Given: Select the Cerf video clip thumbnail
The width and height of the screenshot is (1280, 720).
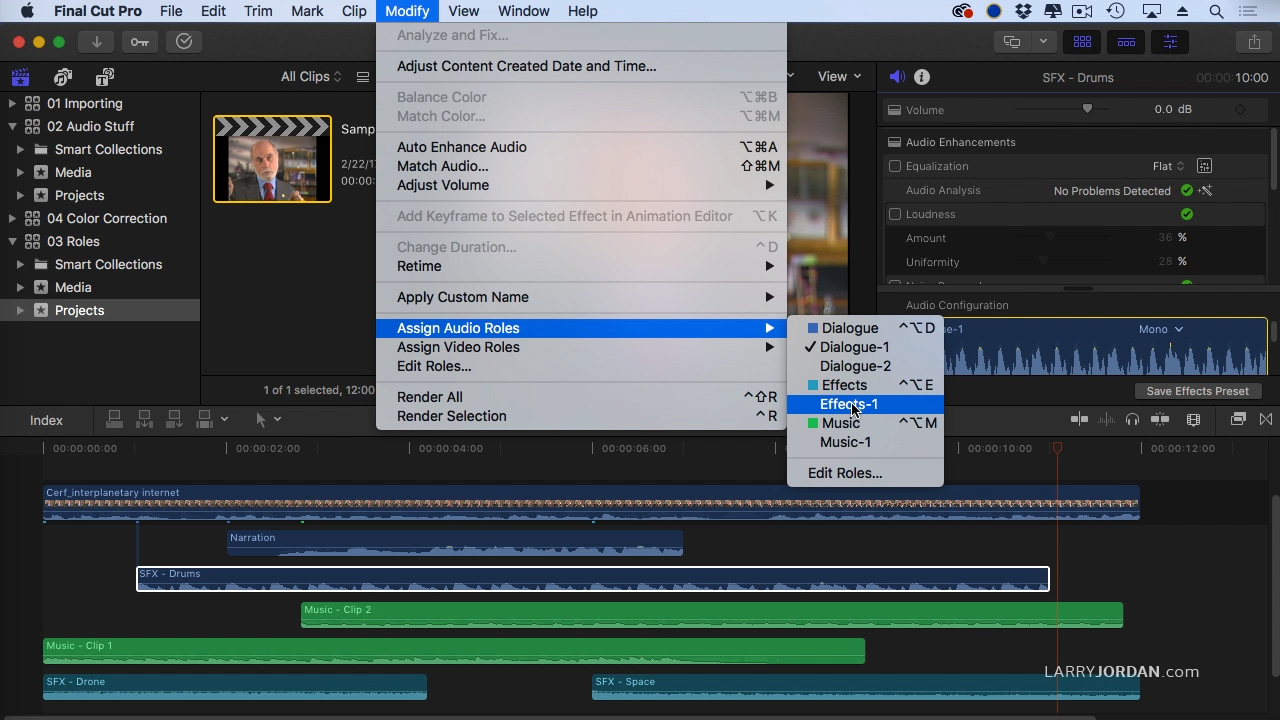Looking at the screenshot, I should (x=272, y=159).
